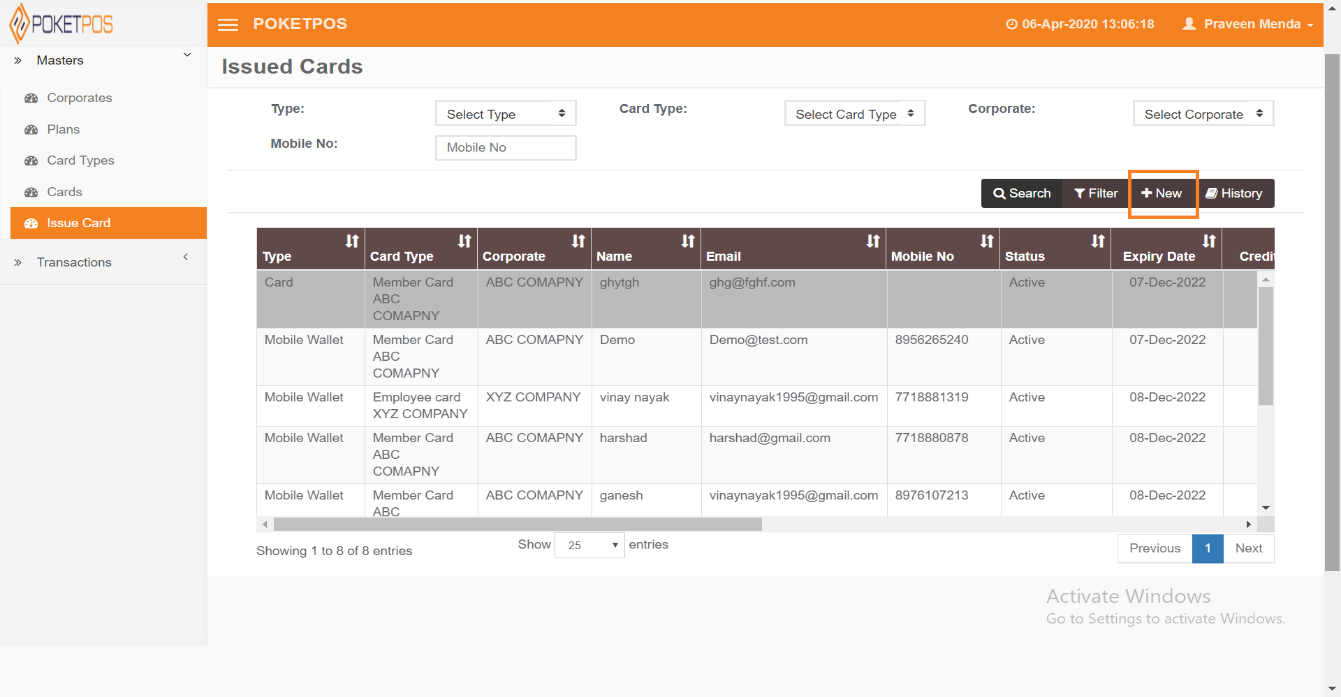Go to the Previous page
This screenshot has width=1341, height=697.
1155,548
